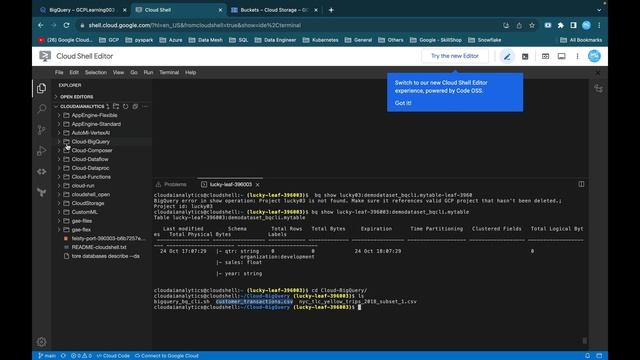Image resolution: width=640 pixels, height=360 pixels.
Task: Open the Run and Debug view
Action: [x=42, y=151]
